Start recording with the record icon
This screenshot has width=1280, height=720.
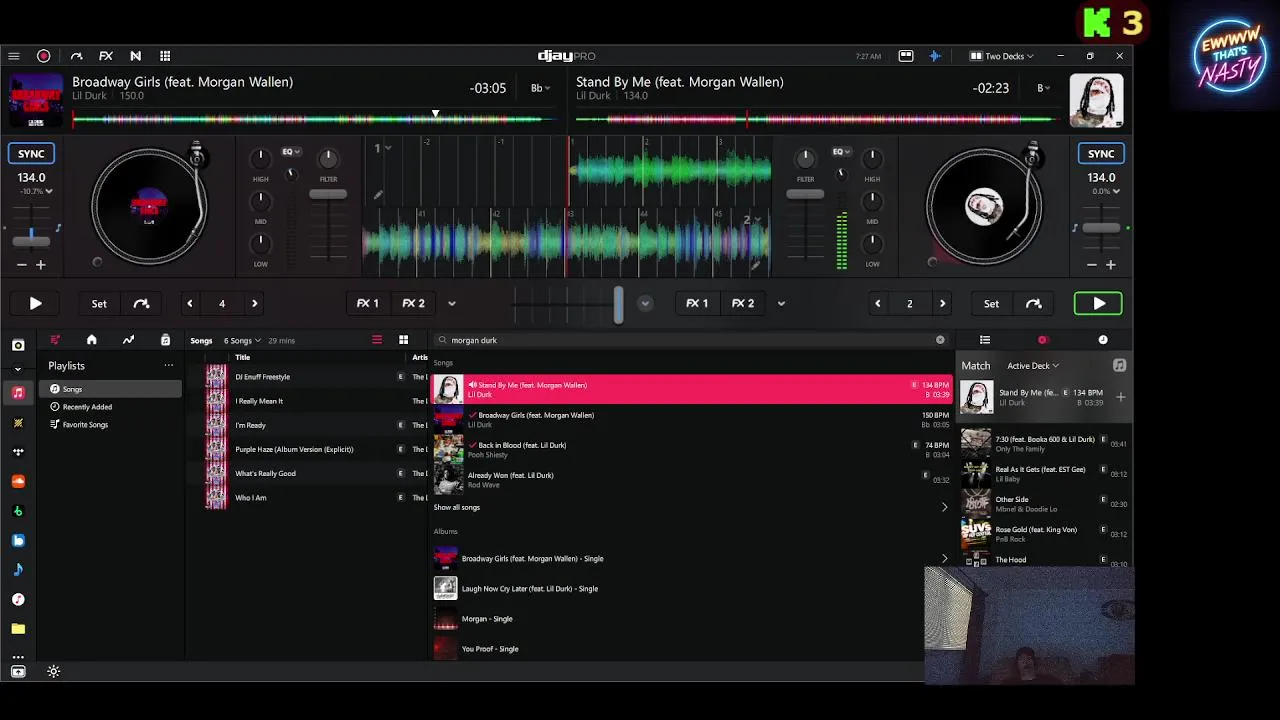[x=44, y=56]
